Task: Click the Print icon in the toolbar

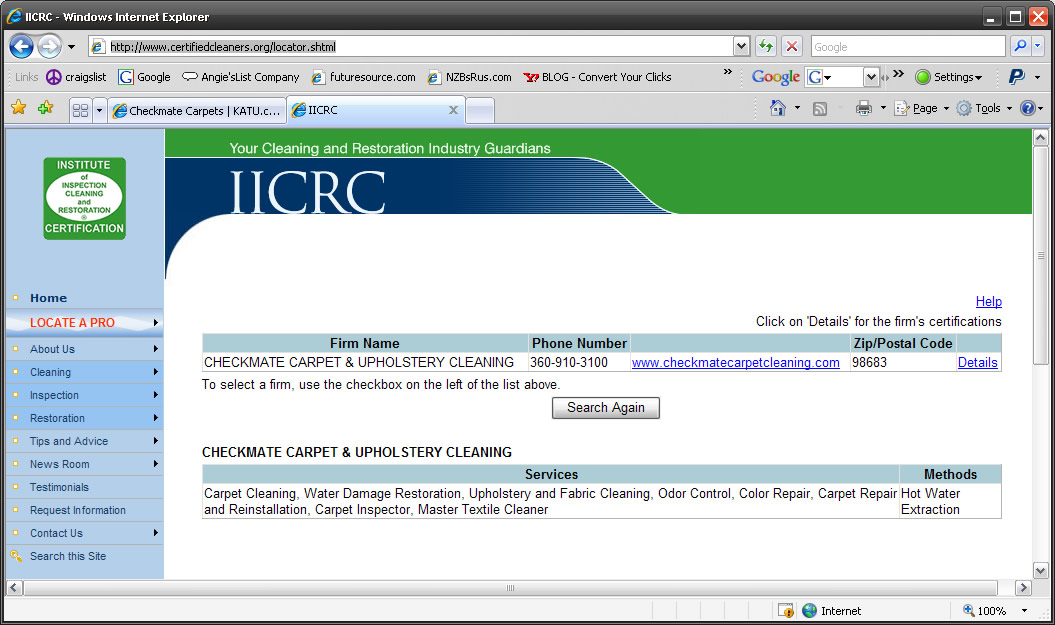Action: 864,108
